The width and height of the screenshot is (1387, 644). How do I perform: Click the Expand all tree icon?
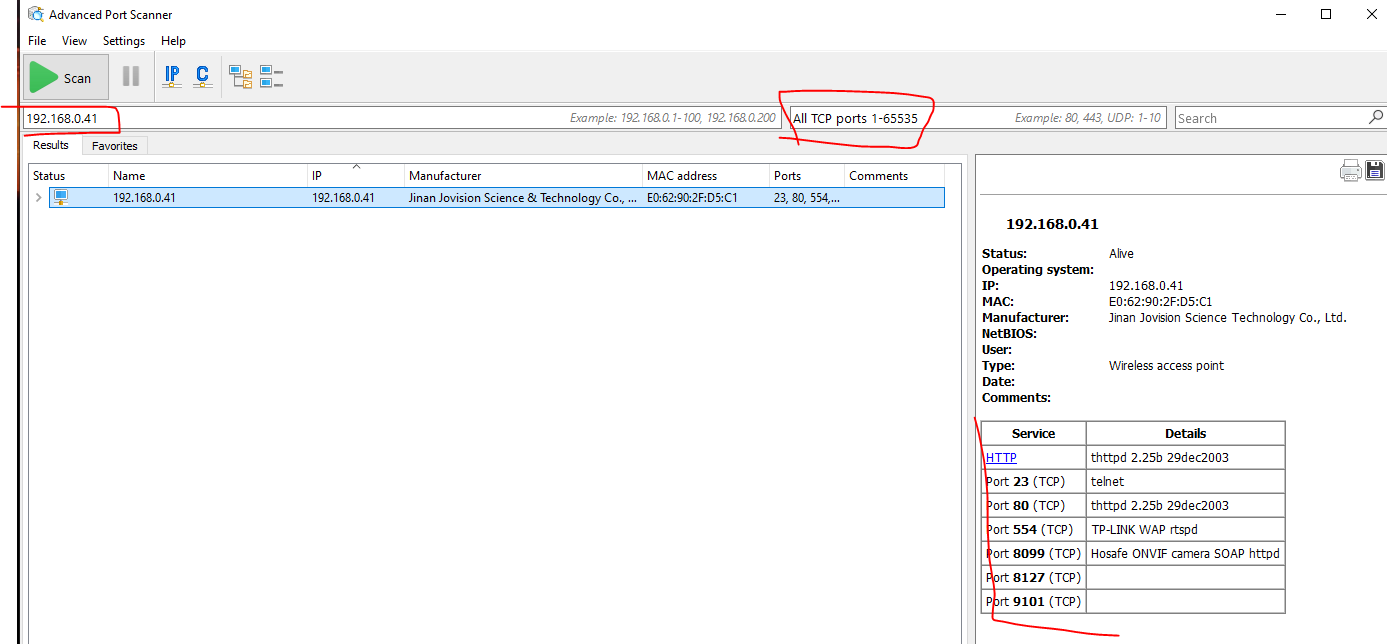[x=241, y=77]
